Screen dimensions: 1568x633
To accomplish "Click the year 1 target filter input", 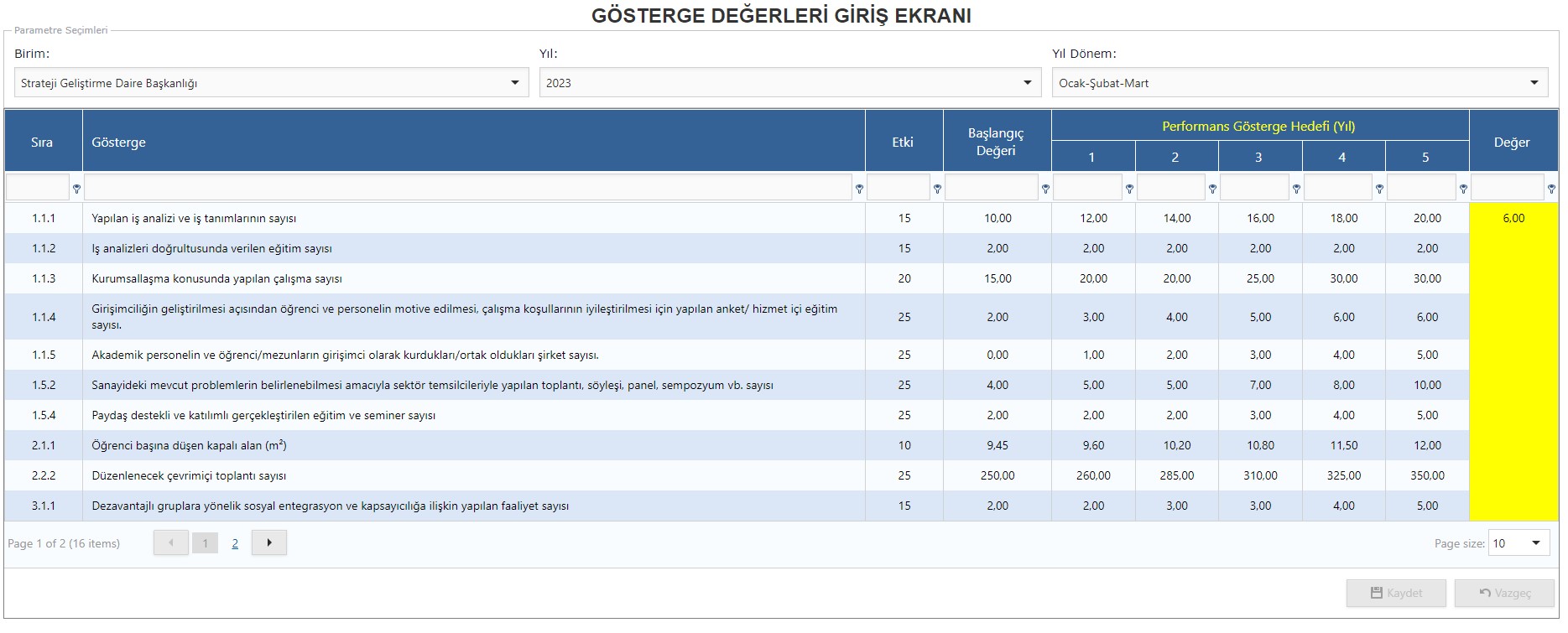I will tap(1087, 187).
